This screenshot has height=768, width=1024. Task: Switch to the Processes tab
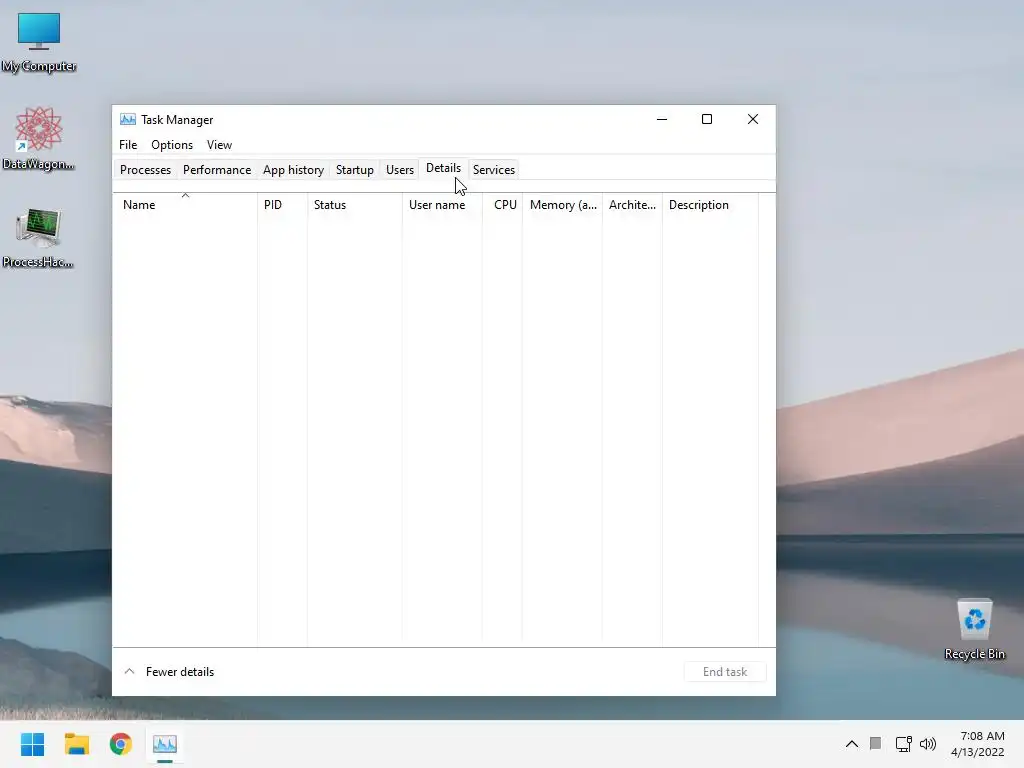click(x=146, y=170)
